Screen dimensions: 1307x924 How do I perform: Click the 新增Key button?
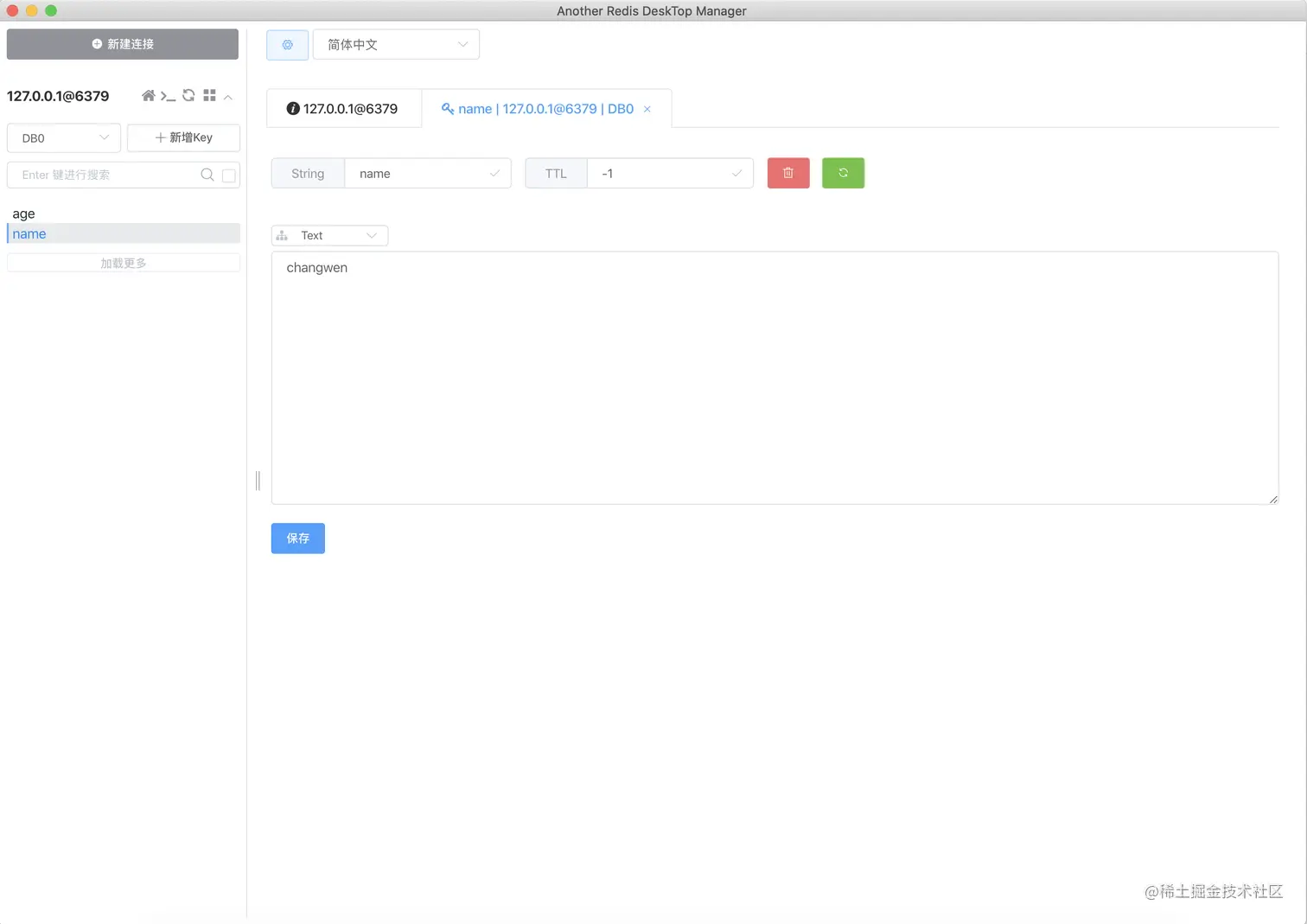[183, 138]
